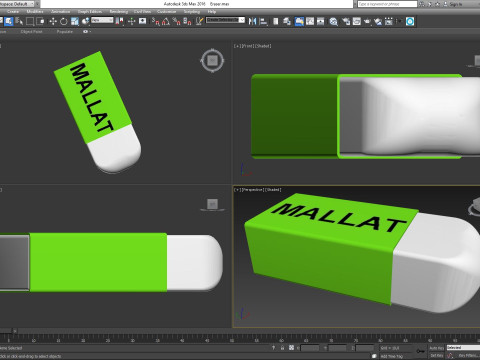Open the Front viewport Shaded label menu
The width and height of the screenshot is (480, 360).
[263, 46]
